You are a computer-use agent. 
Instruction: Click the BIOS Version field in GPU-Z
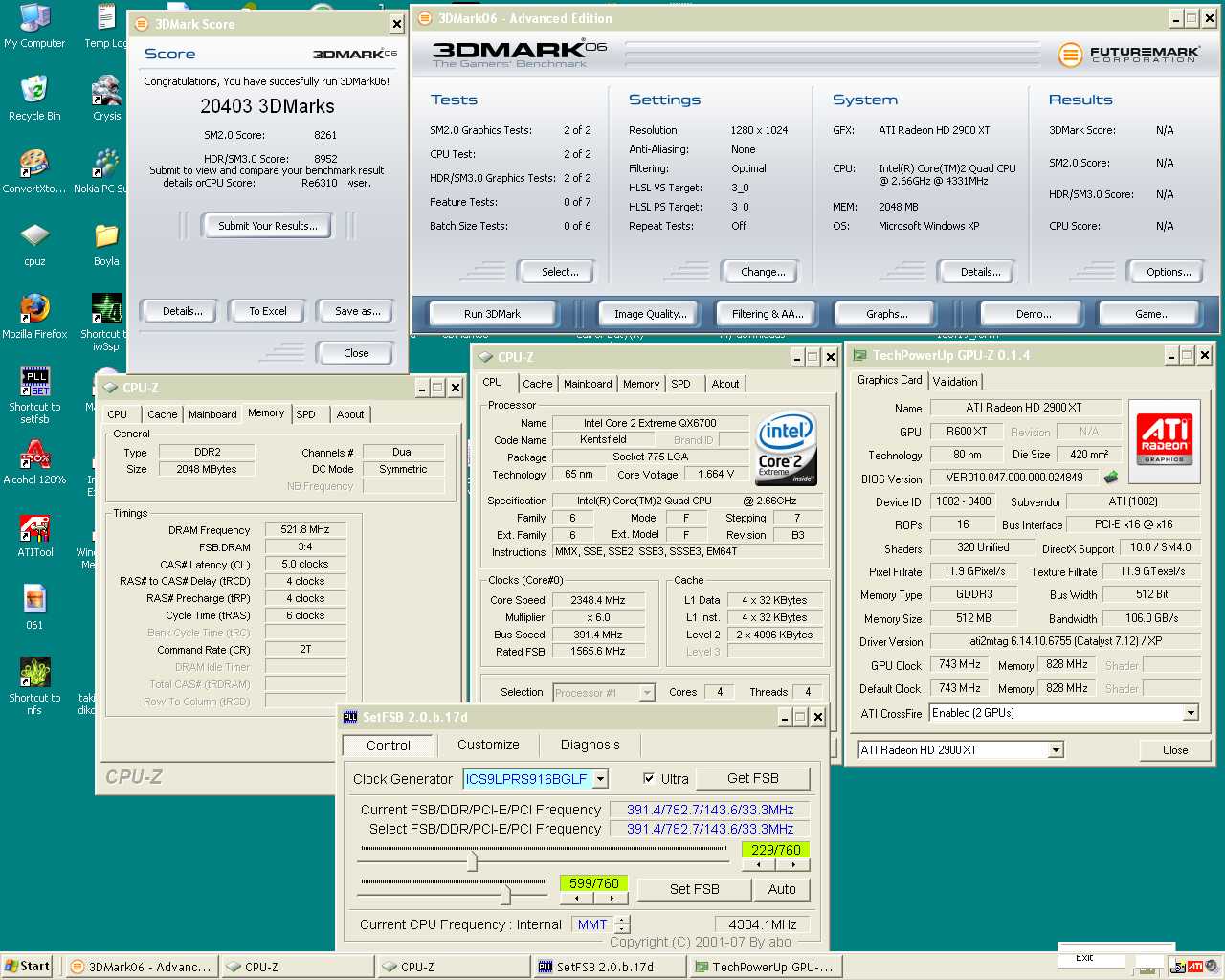pyautogui.click(x=1014, y=478)
